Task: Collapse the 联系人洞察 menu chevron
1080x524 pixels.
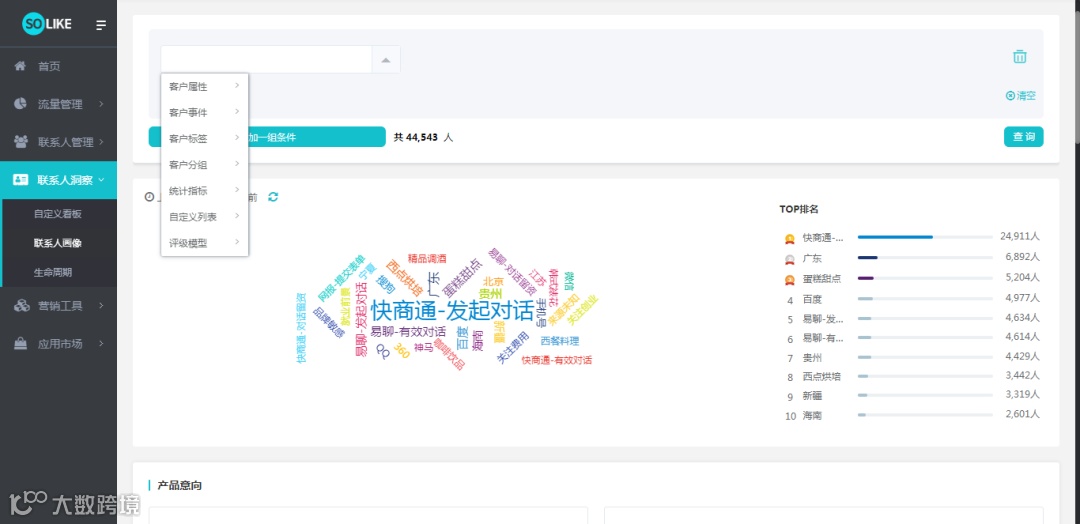Action: click(101, 180)
